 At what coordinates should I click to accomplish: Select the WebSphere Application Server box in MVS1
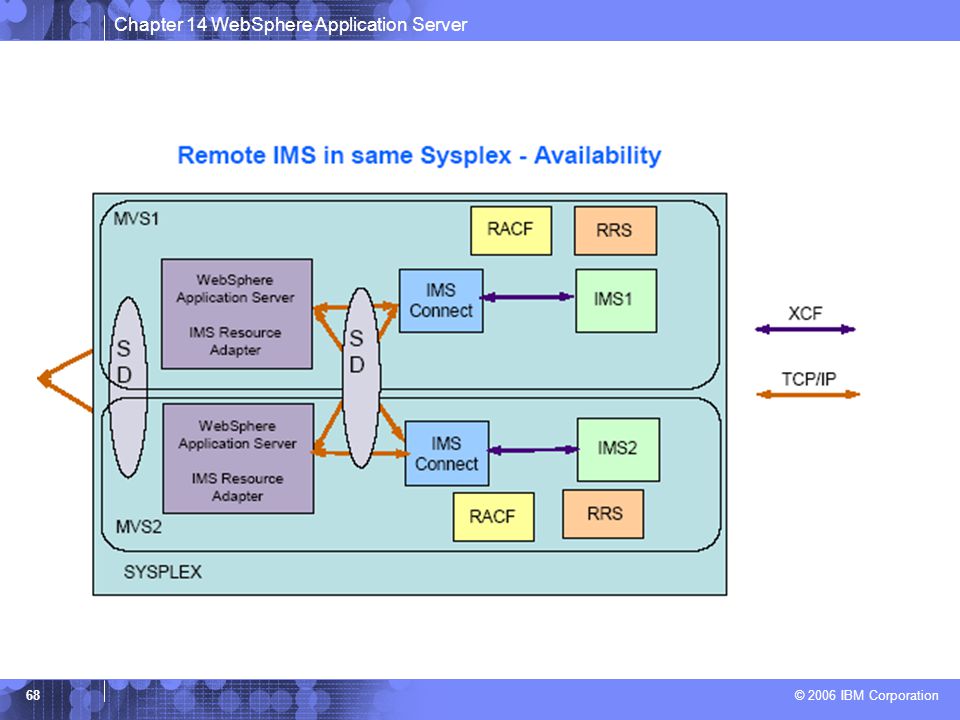[237, 314]
